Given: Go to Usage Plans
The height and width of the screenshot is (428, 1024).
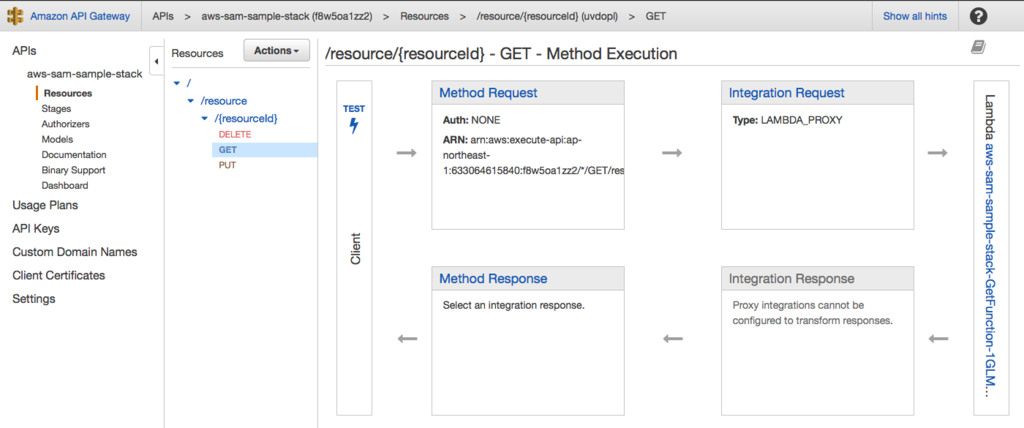Looking at the screenshot, I should [45, 205].
